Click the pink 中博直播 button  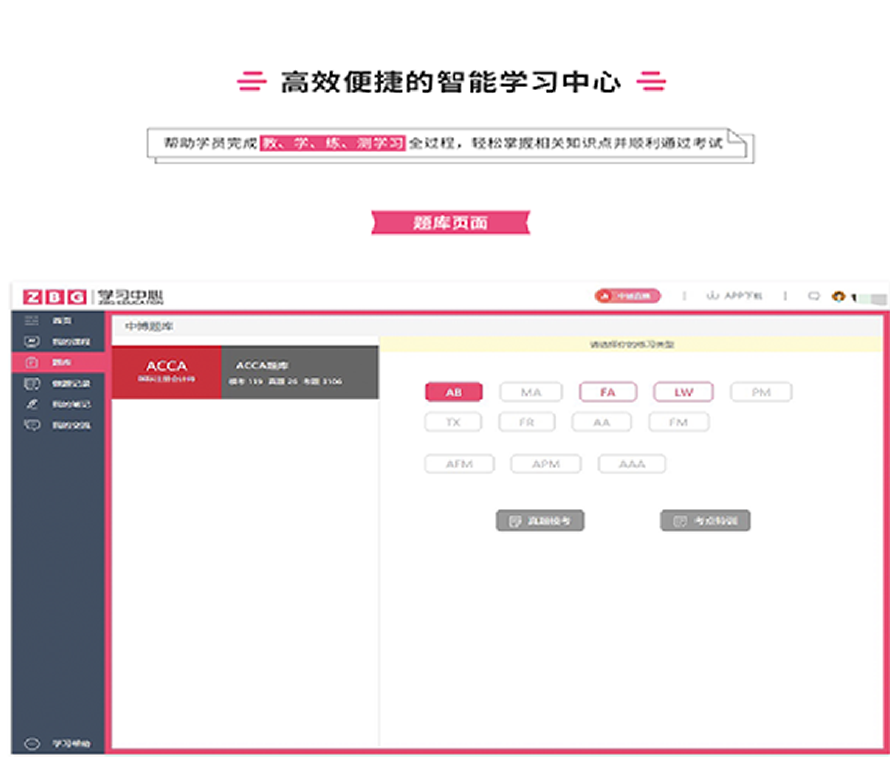point(629,296)
